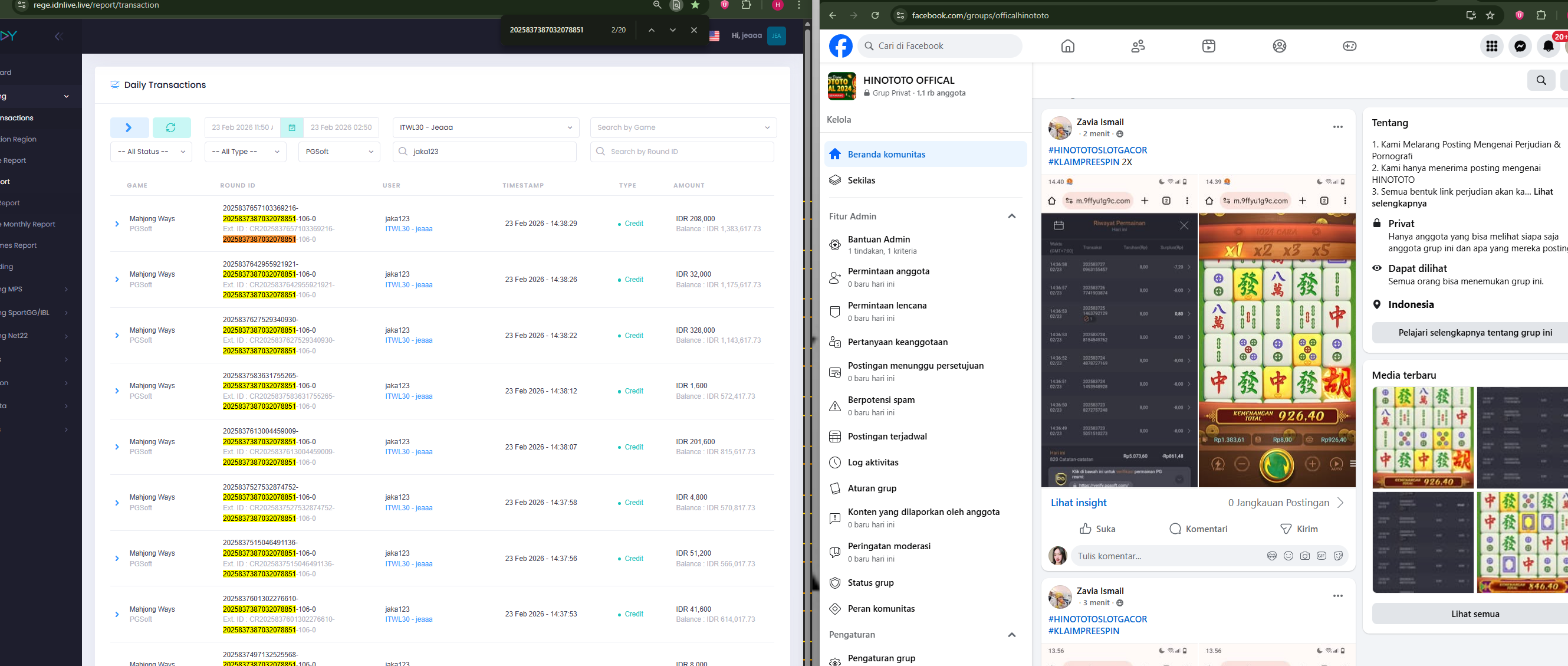Click the Cari di Facebook search box
The image size is (1568, 666).
click(x=940, y=46)
